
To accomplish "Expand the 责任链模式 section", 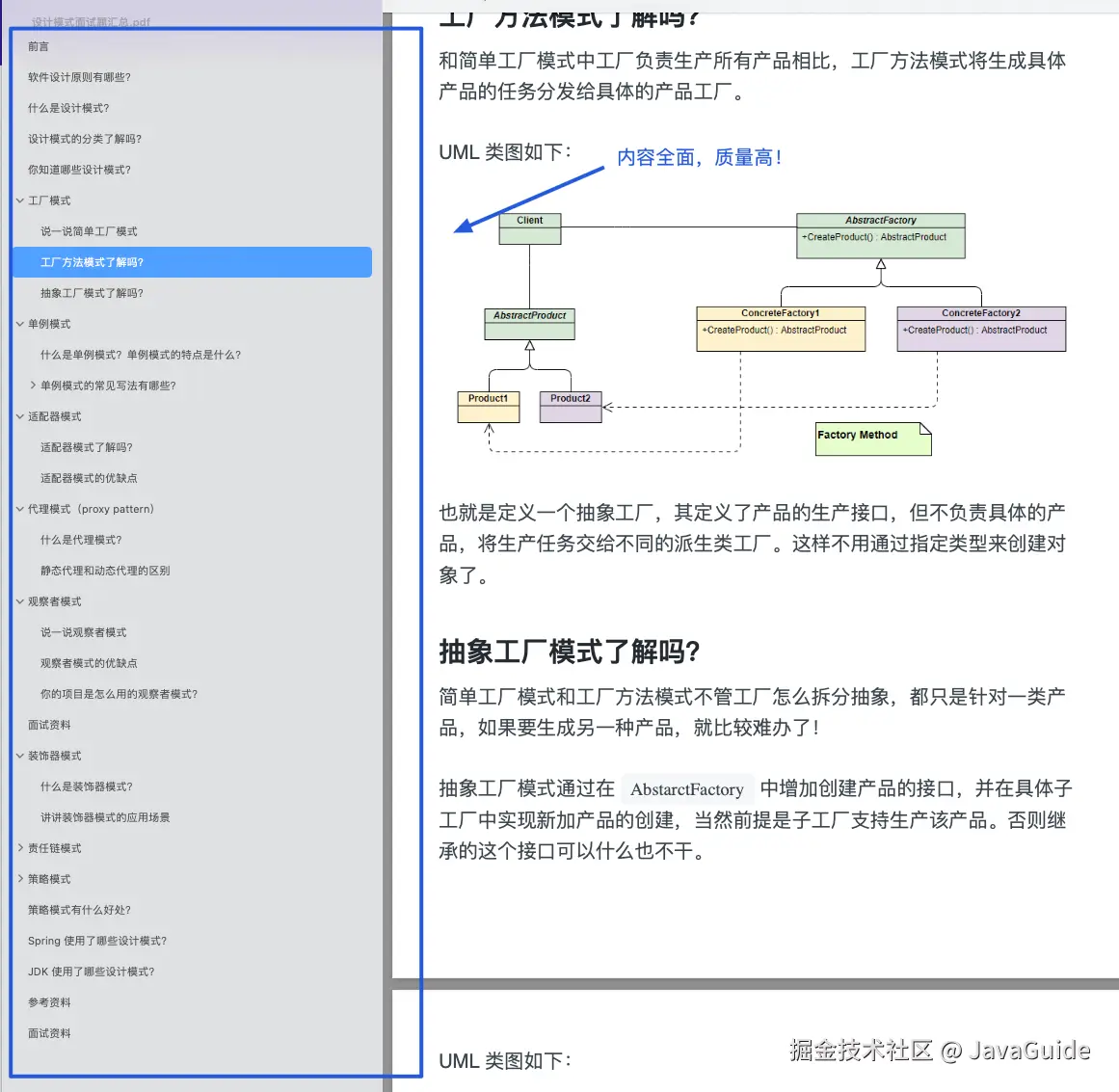I will (x=19, y=848).
